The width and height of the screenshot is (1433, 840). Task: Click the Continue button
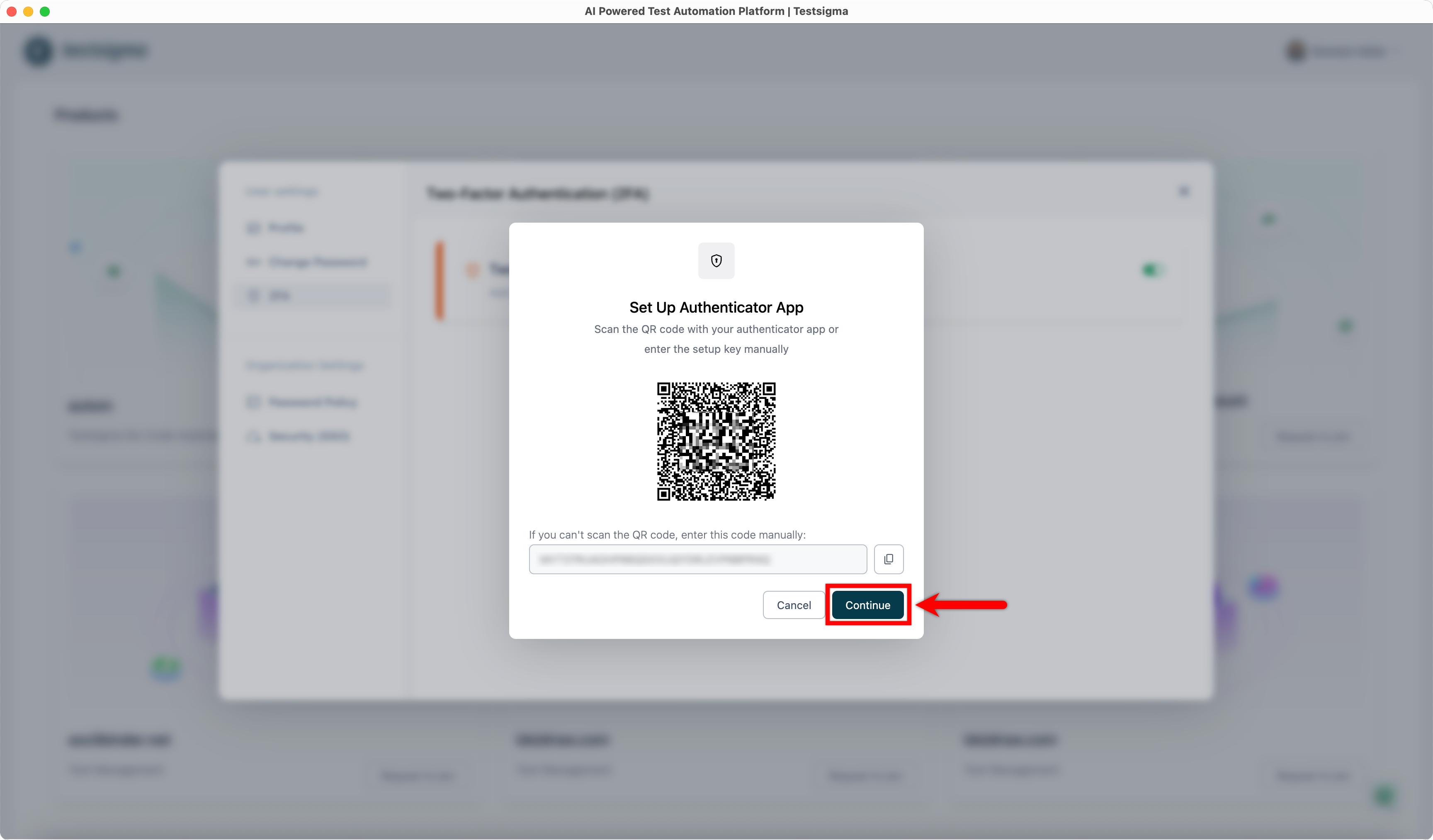click(x=867, y=605)
